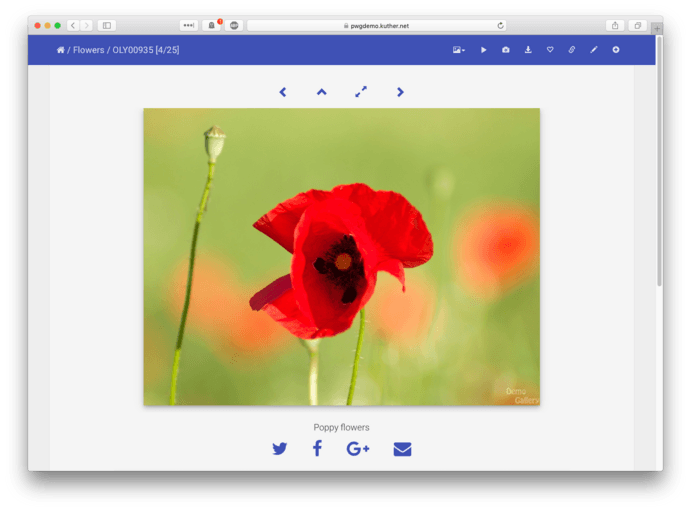Go to previous photo with left chevron
This screenshot has height=511, width=691.
point(283,92)
